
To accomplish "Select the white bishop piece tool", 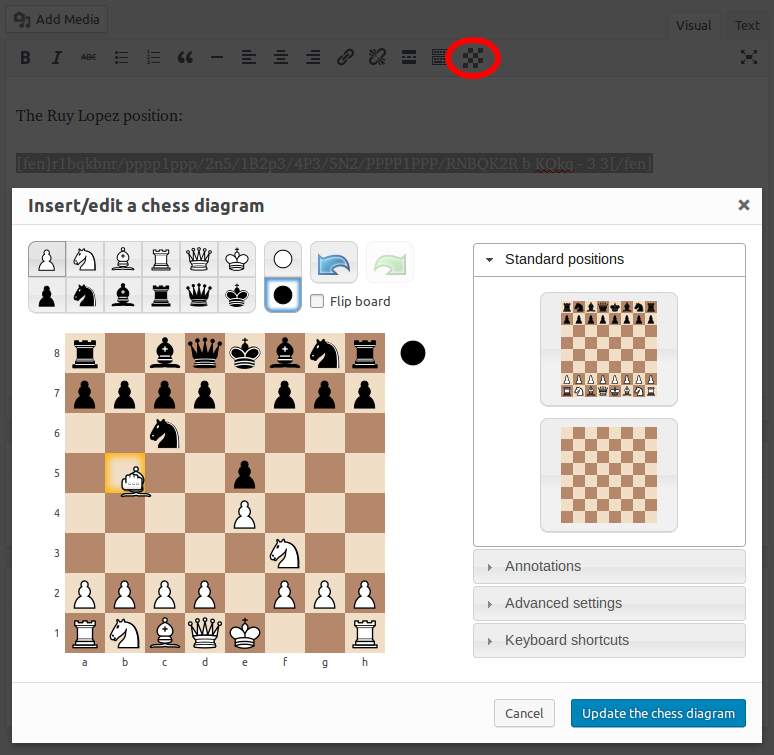I will [x=123, y=259].
